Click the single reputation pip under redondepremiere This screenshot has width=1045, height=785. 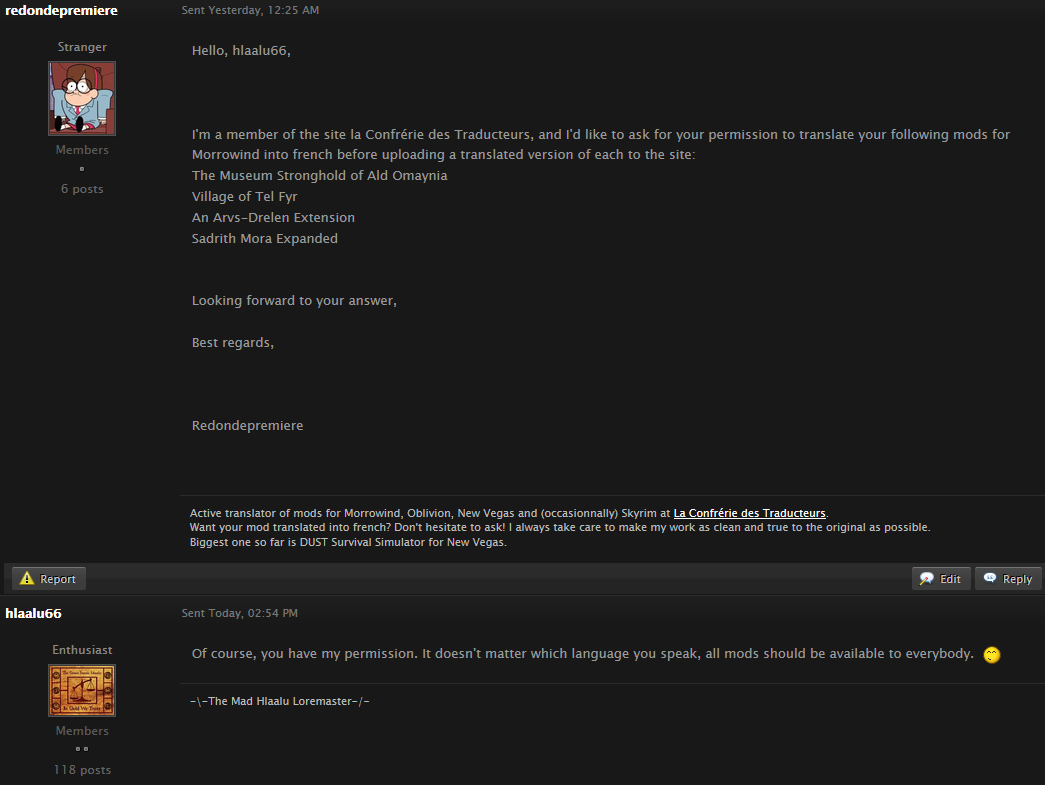click(82, 169)
